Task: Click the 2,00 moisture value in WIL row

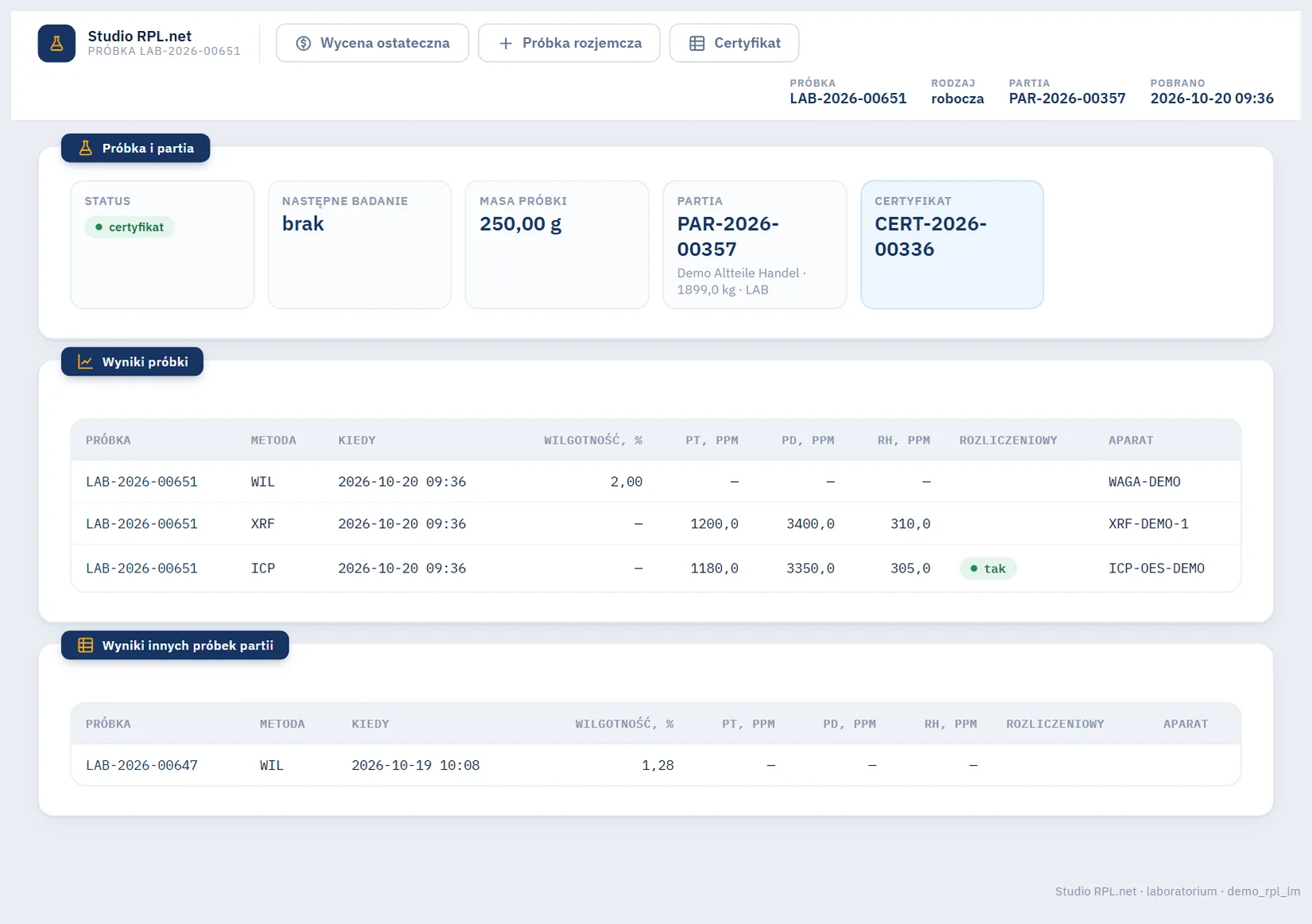Action: [627, 482]
